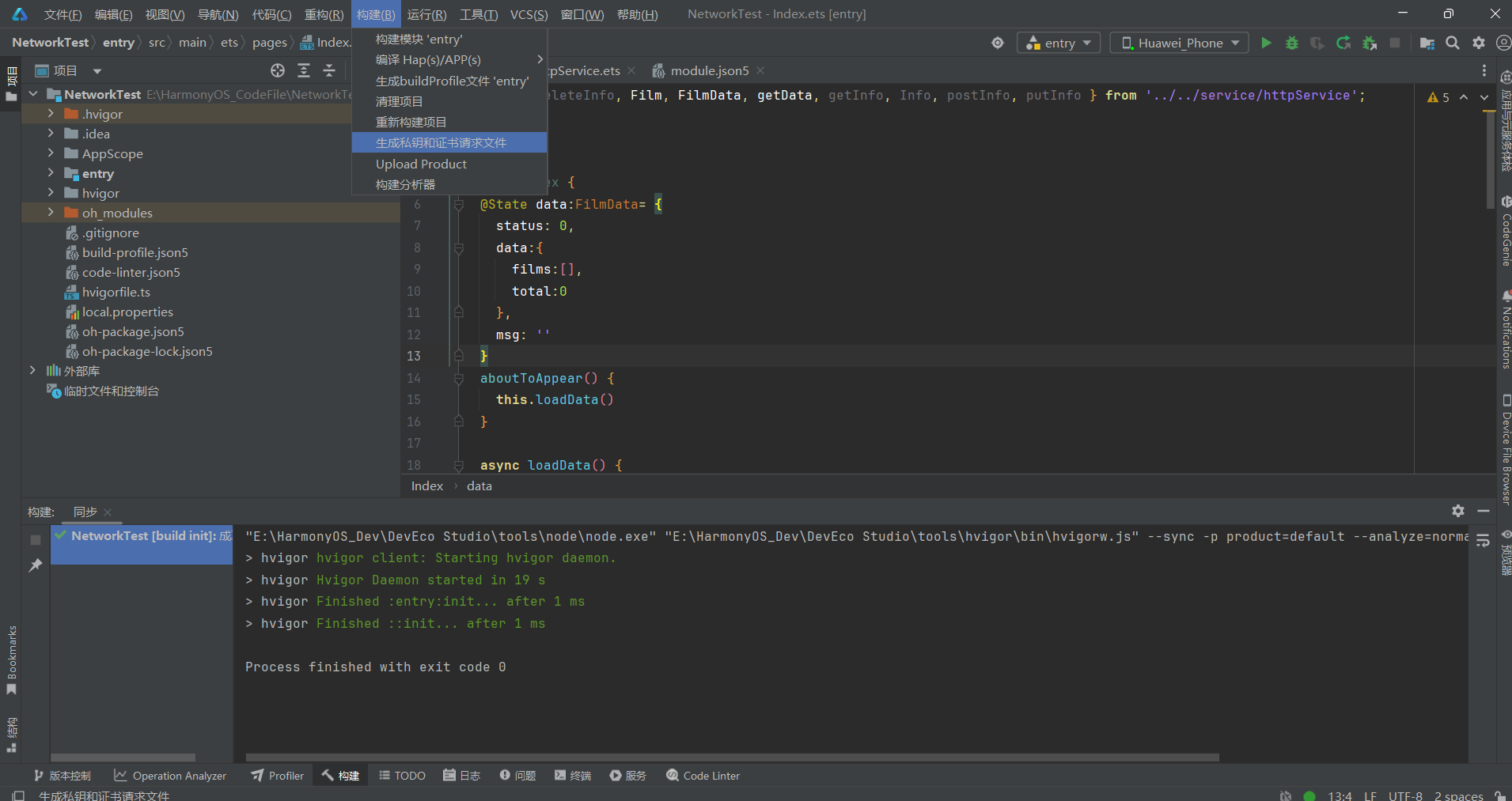Hide the build panel with minus icon
Viewport: 1512px width, 801px height.
pos(1484,511)
